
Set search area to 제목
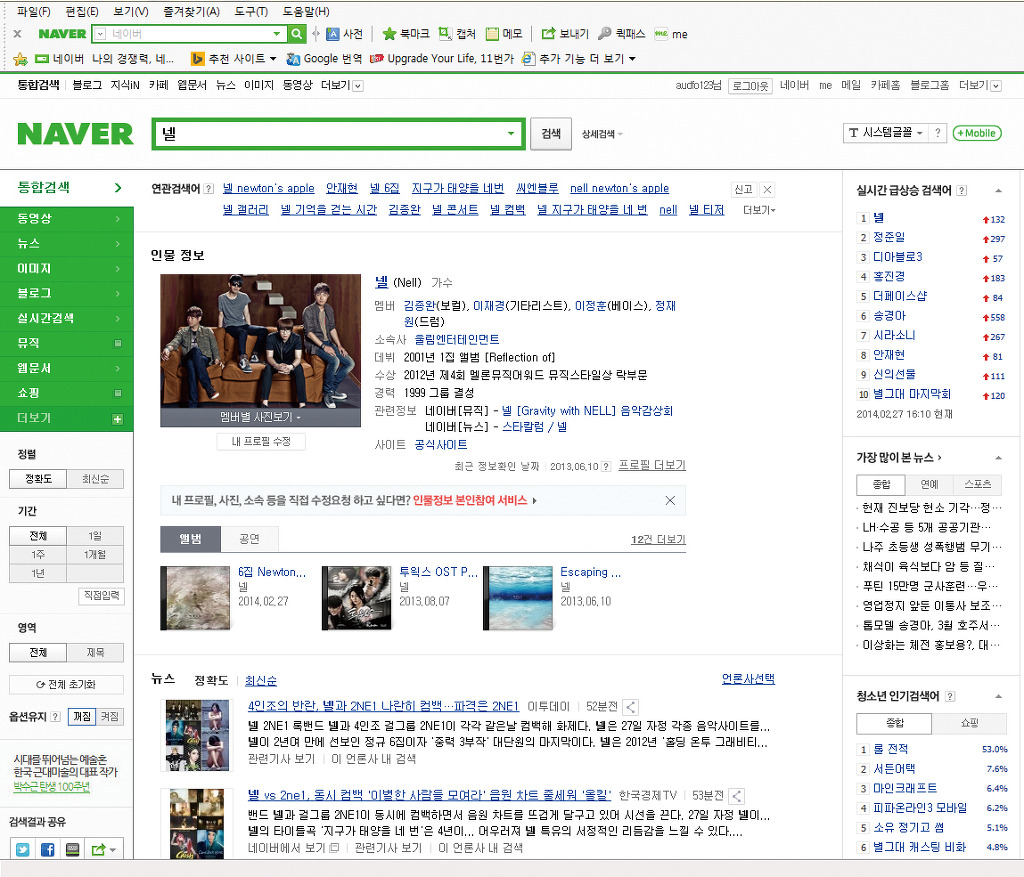click(95, 653)
